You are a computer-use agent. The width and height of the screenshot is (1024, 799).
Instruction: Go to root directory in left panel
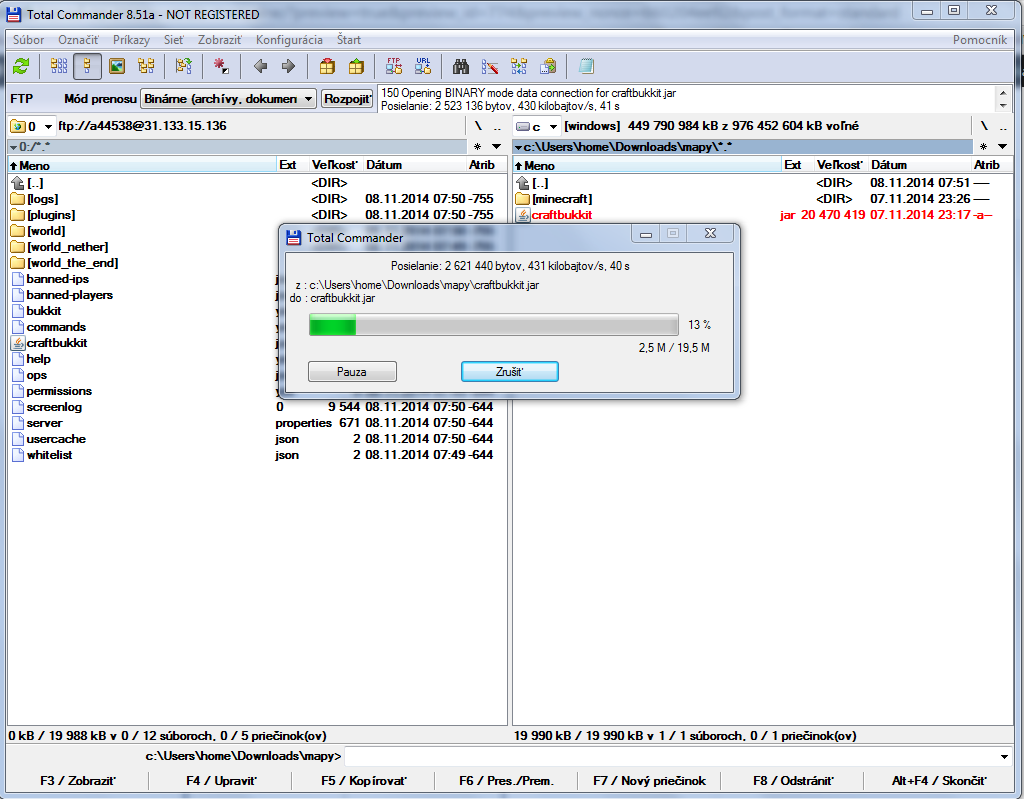[478, 126]
